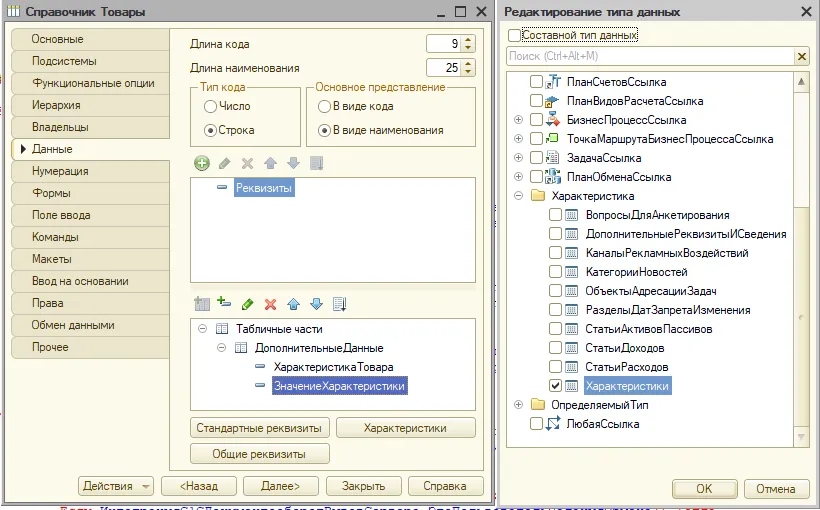820x510 pixels.
Task: Click the lower toolbar sort list icon
Action: [339, 303]
